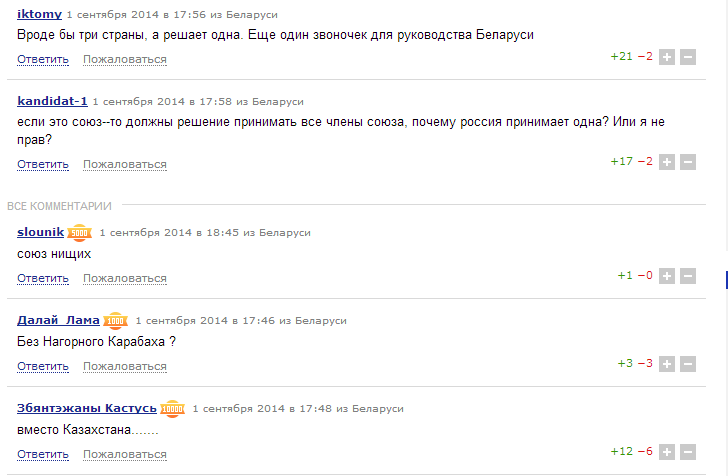
Task: Downvote slounik's comment with minus icon
Action: pos(688,276)
